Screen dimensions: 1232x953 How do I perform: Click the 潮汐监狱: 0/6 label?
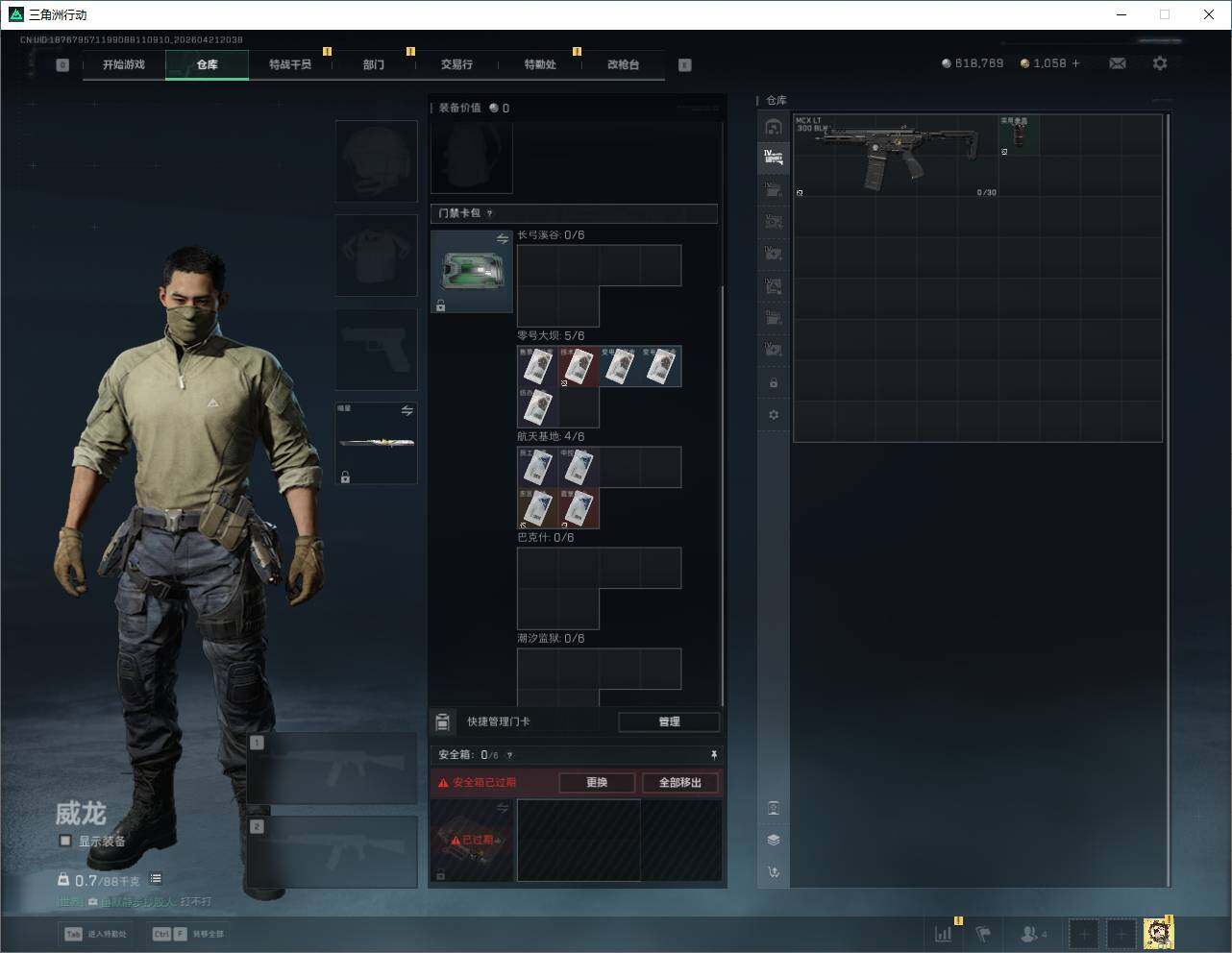[551, 638]
